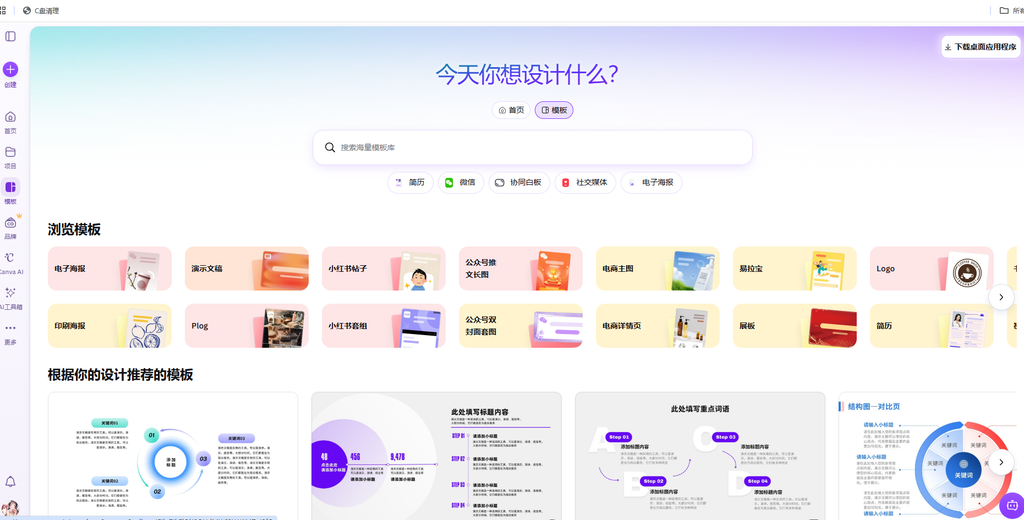Open the bookmarks folder at top right
Image resolution: width=1024 pixels, height=520 pixels.
point(1010,10)
